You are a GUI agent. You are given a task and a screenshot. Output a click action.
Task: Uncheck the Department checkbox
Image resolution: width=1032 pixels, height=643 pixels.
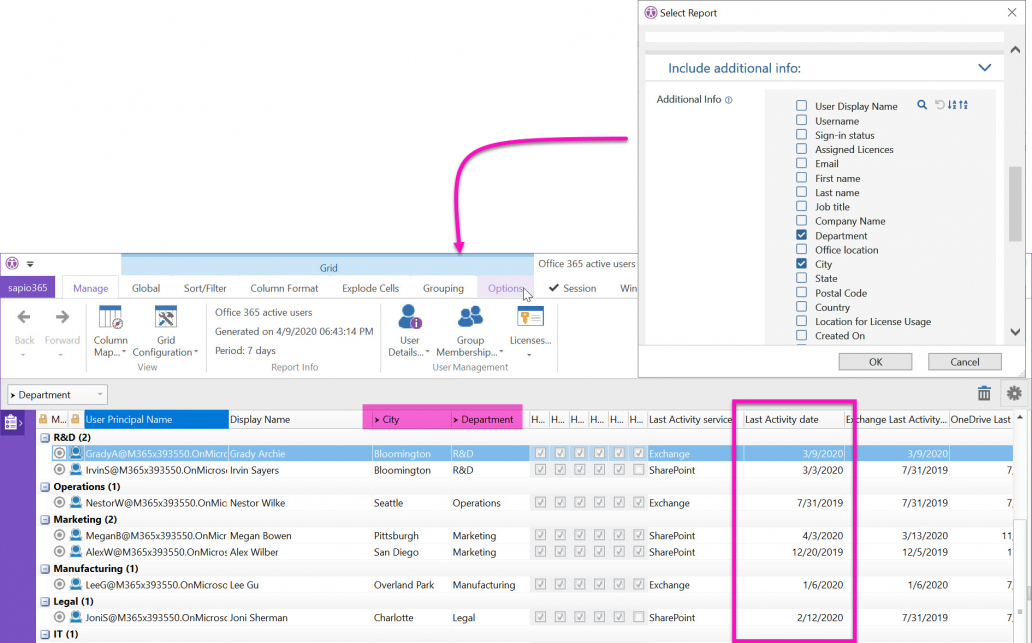click(x=801, y=235)
